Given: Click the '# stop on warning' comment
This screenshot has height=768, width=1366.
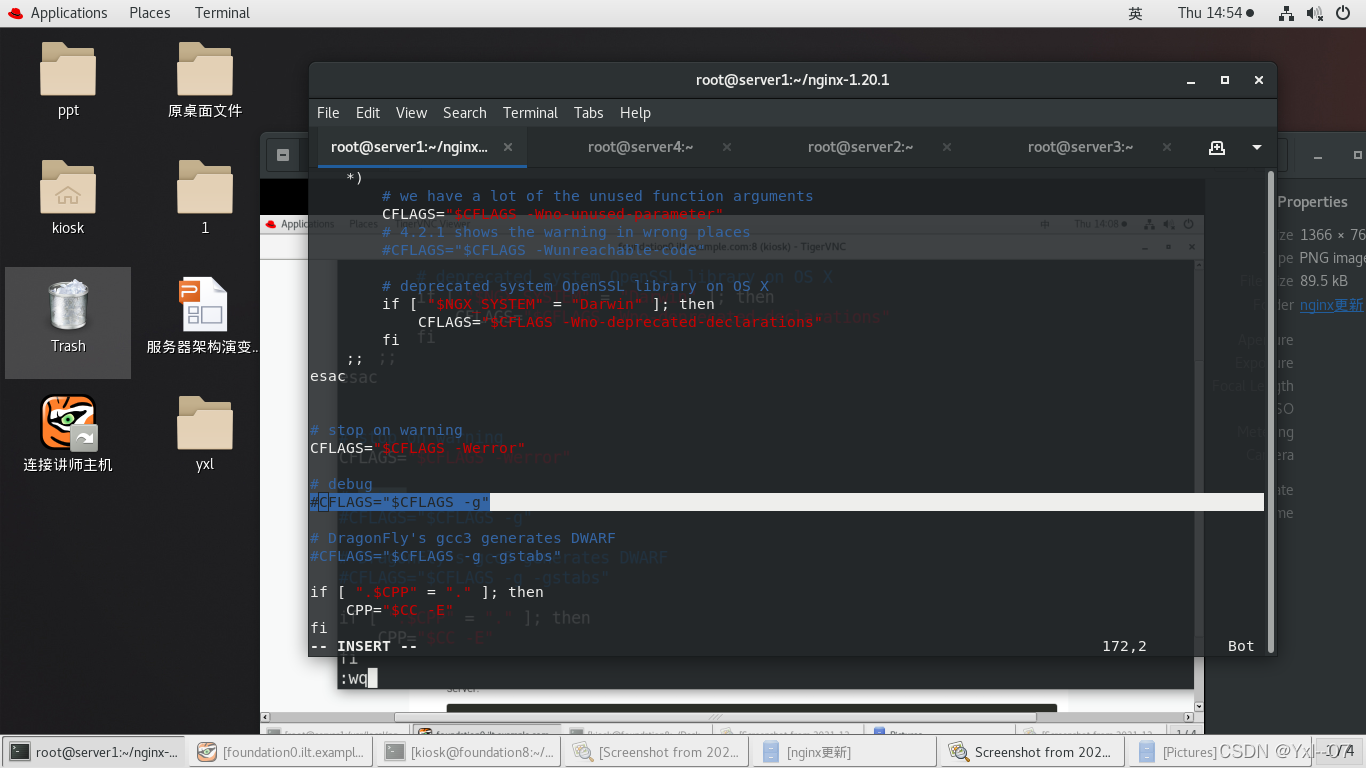Looking at the screenshot, I should [x=386, y=430].
